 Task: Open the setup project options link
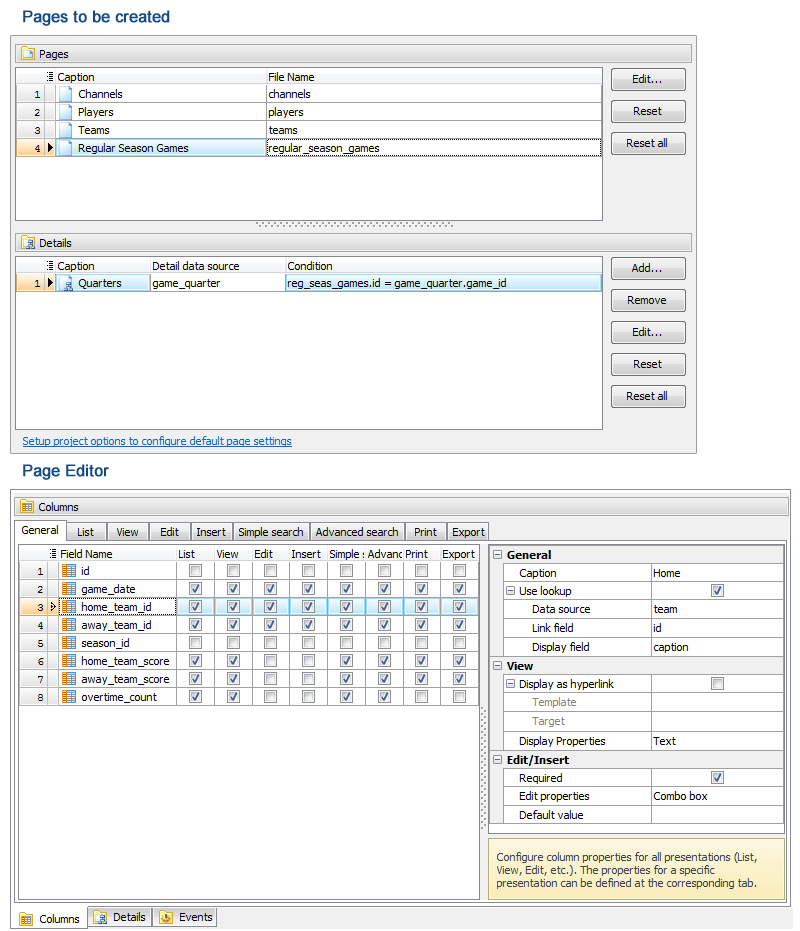[156, 441]
